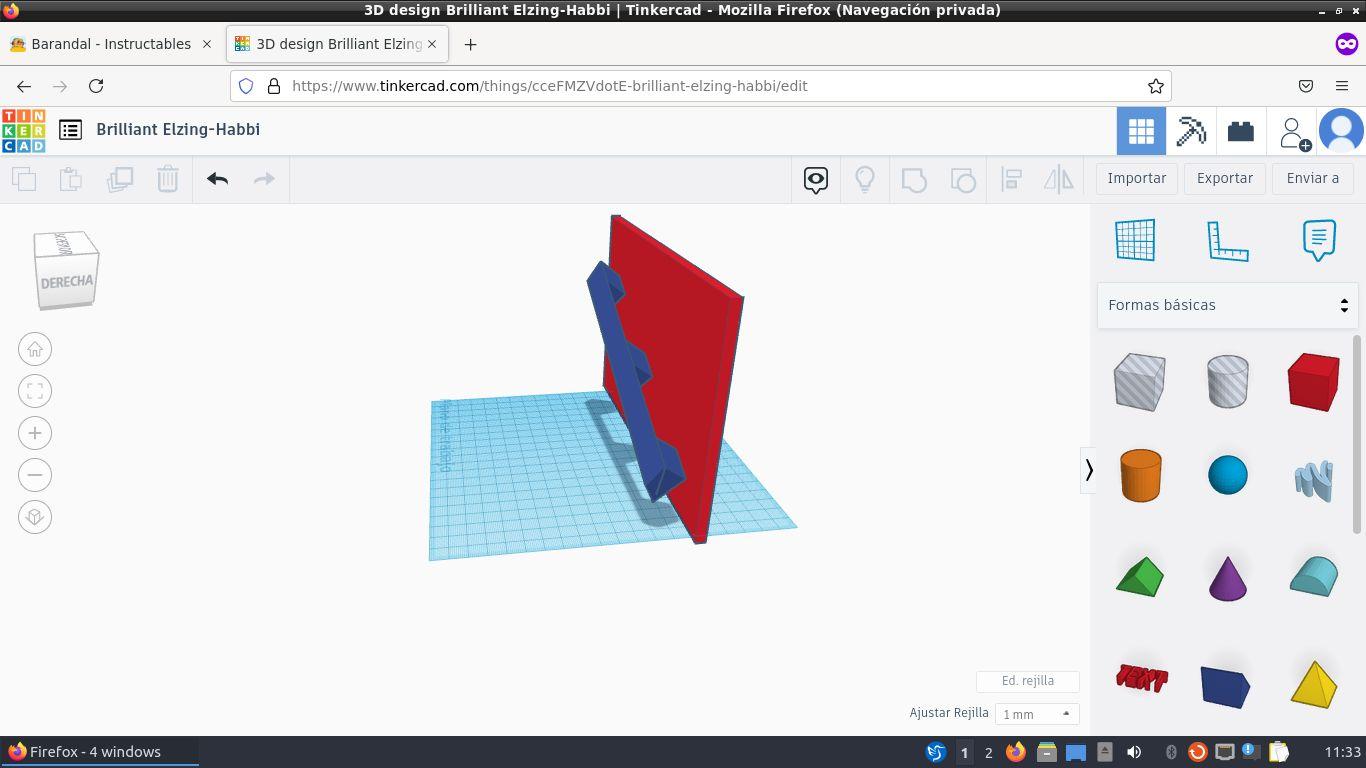Viewport: 1366px width, 768px height.
Task: Fit all shapes in view
Action: pyautogui.click(x=35, y=391)
